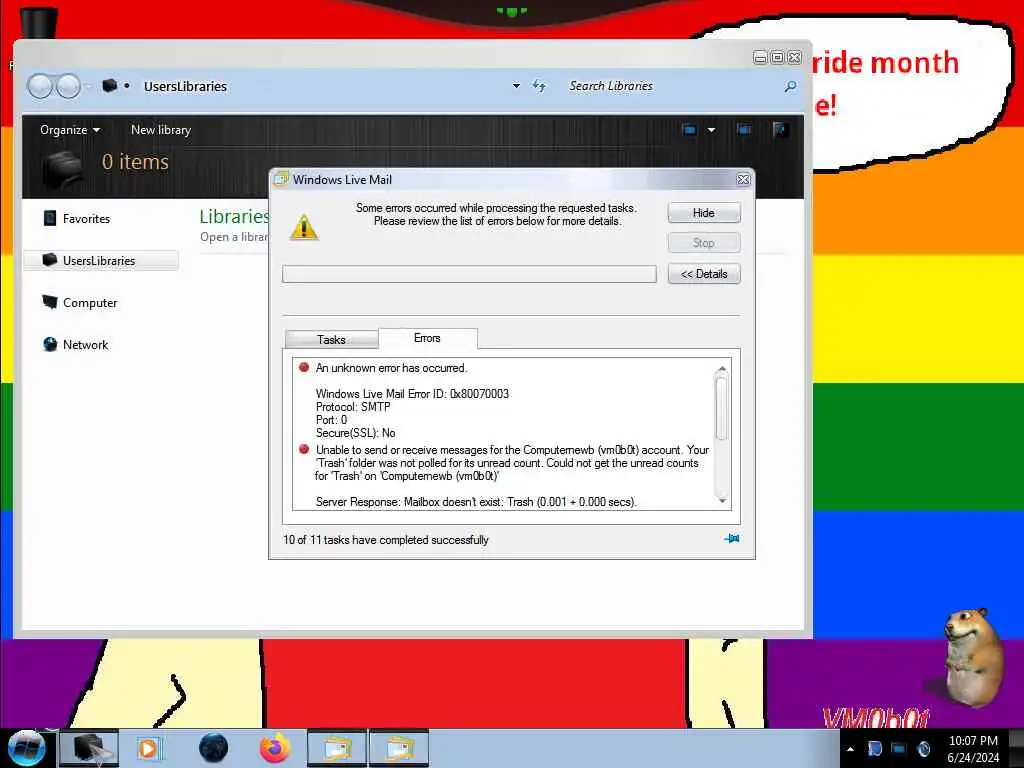This screenshot has width=1024, height=768.
Task: Click the change view icon in Explorer toolbar
Action: (x=689, y=129)
